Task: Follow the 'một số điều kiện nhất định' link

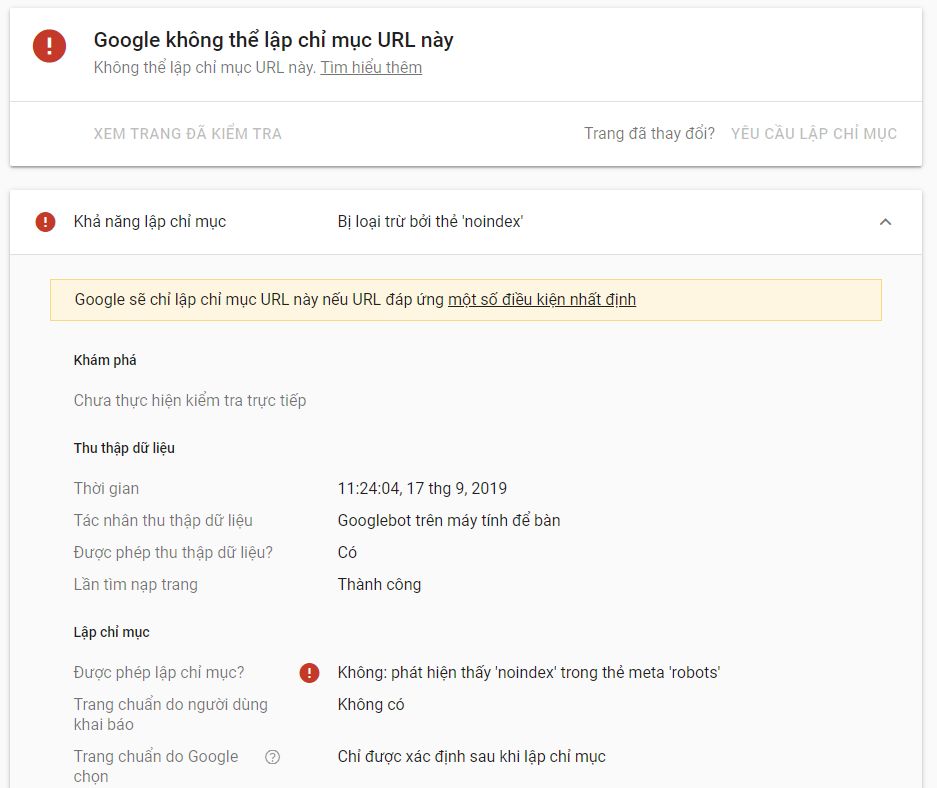Action: tap(542, 299)
